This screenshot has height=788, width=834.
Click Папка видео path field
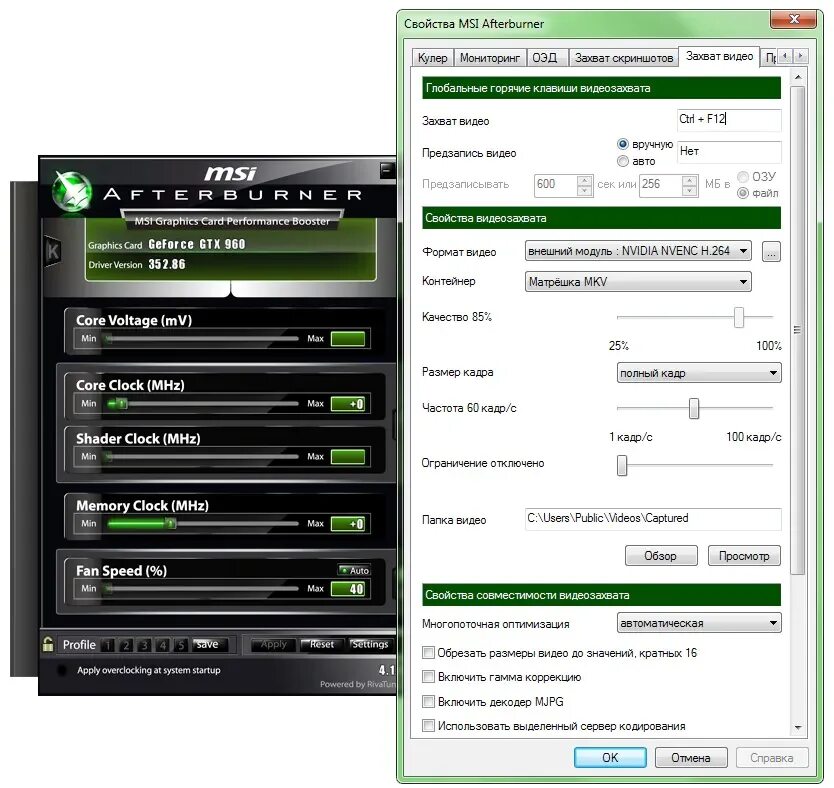(x=653, y=519)
